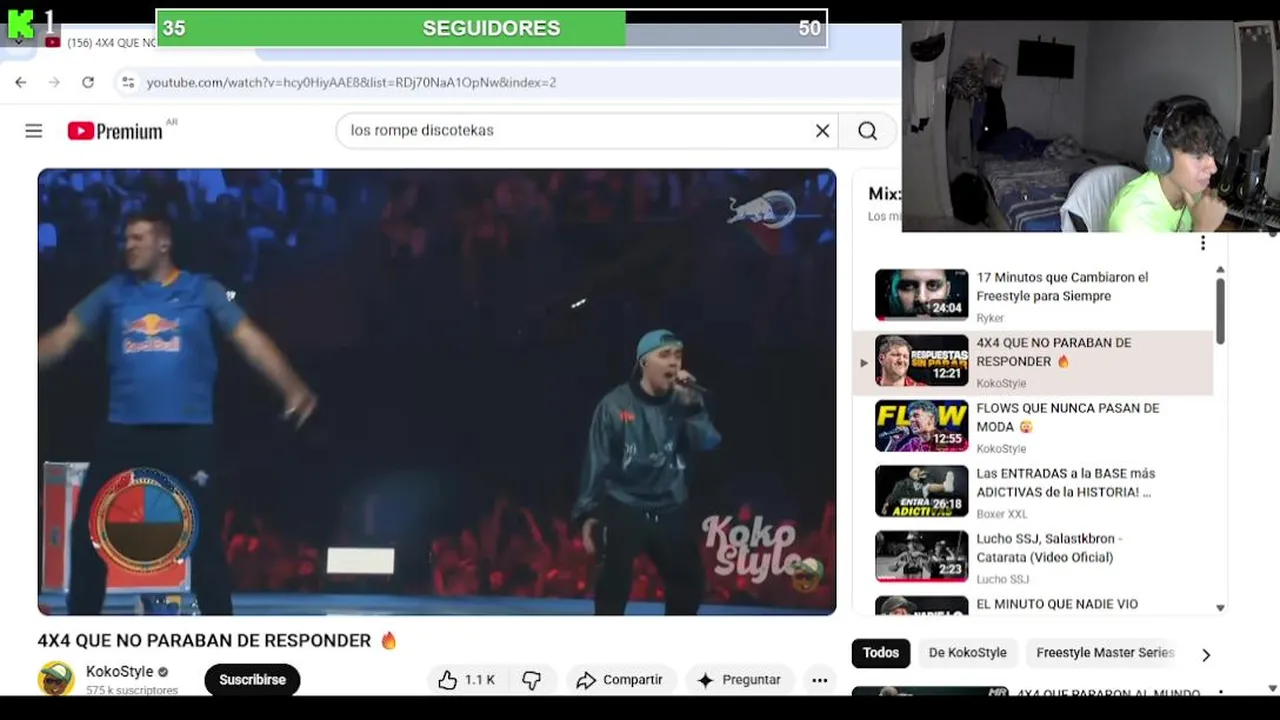The width and height of the screenshot is (1280, 720).
Task: Play 'Las ENTRADAS a la BASE' thumbnail
Action: coord(922,491)
